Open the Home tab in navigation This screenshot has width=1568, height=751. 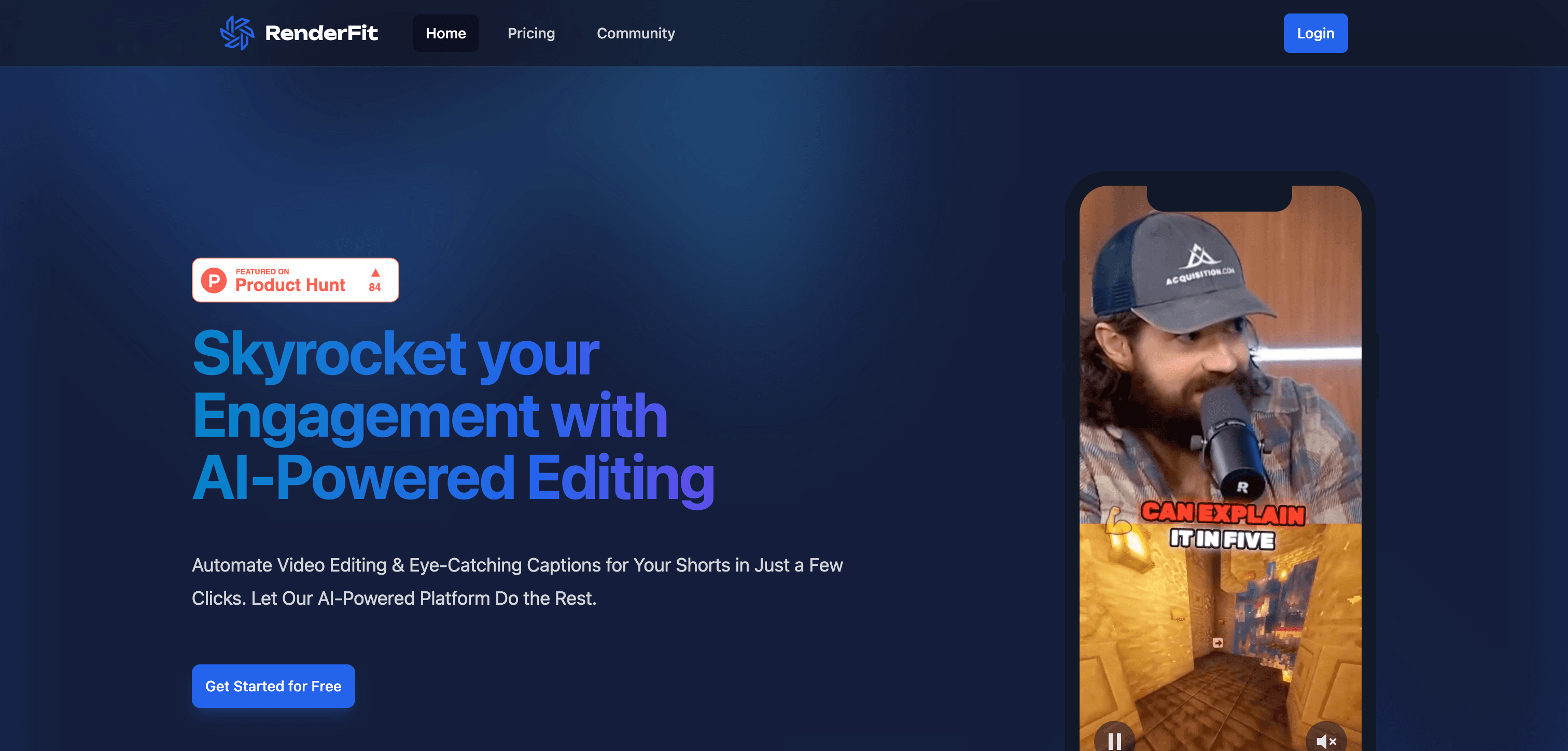(445, 33)
